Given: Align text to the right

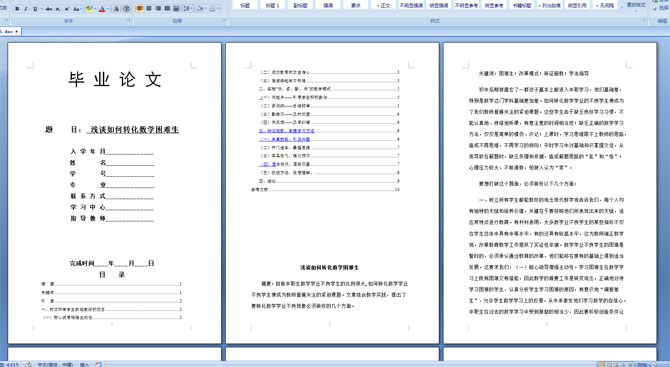Looking at the screenshot, I should click(x=158, y=8).
